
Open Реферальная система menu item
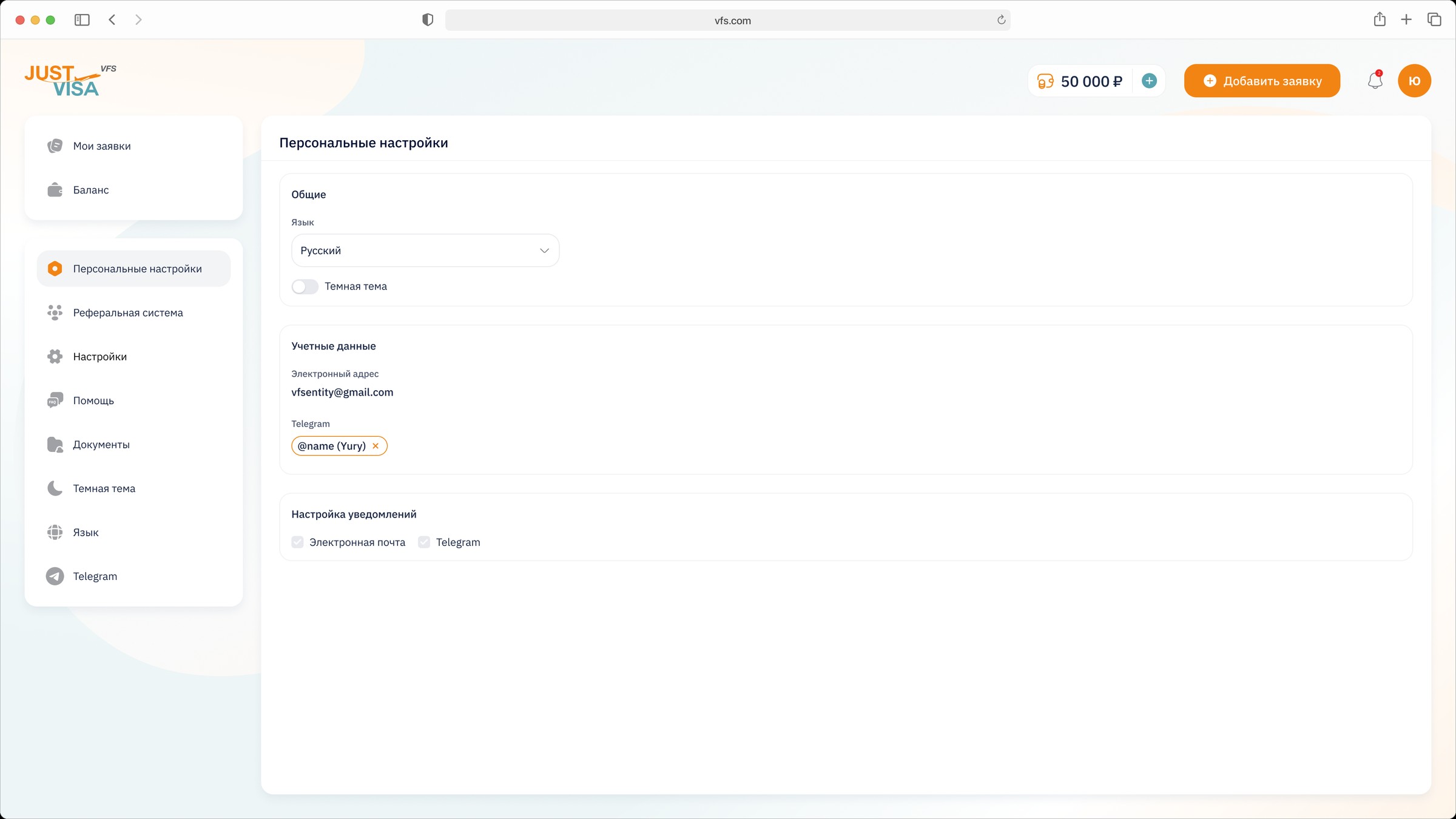[133, 312]
